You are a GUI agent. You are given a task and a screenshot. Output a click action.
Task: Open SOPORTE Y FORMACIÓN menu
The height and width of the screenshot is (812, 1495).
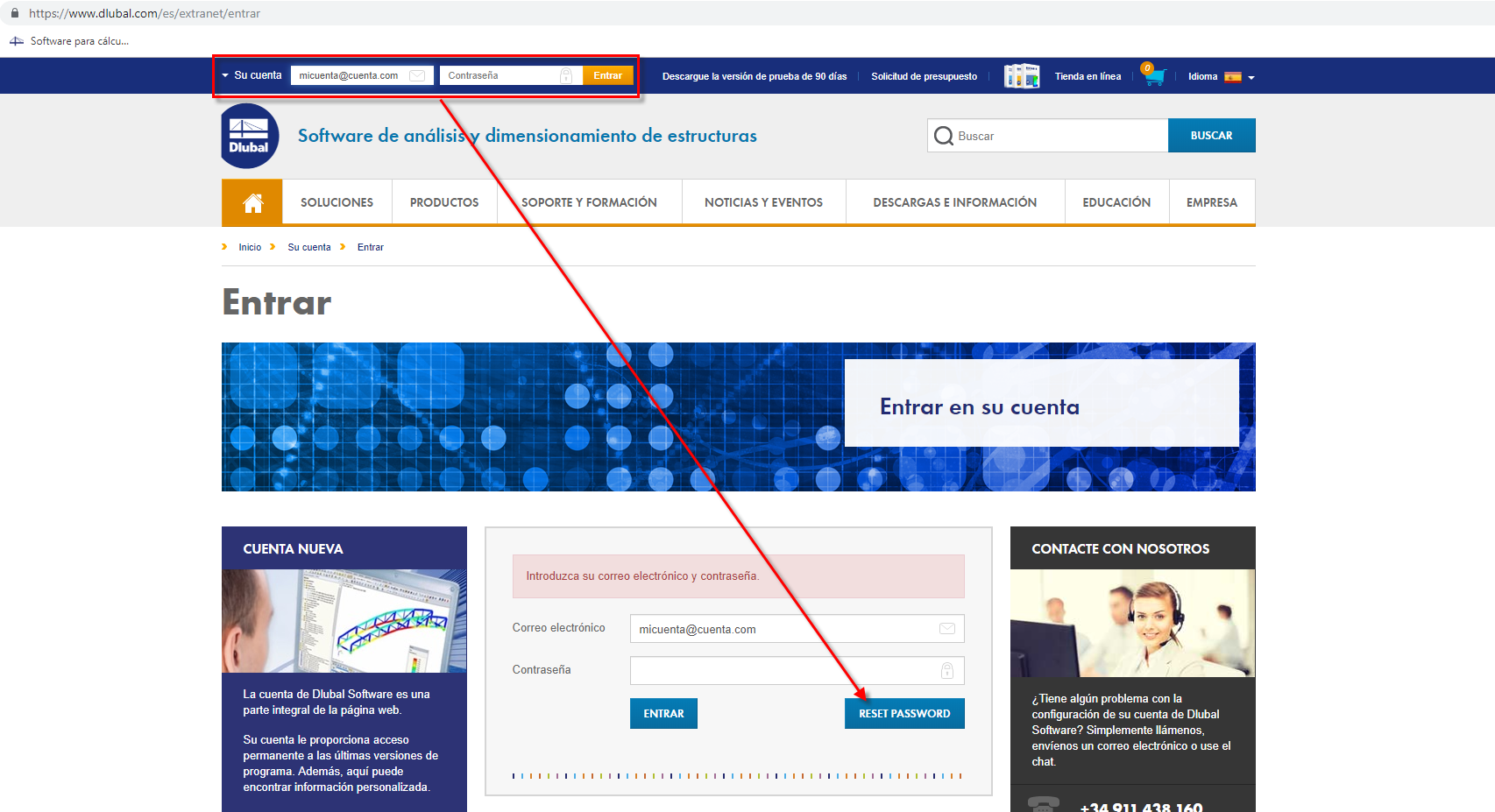[589, 202]
